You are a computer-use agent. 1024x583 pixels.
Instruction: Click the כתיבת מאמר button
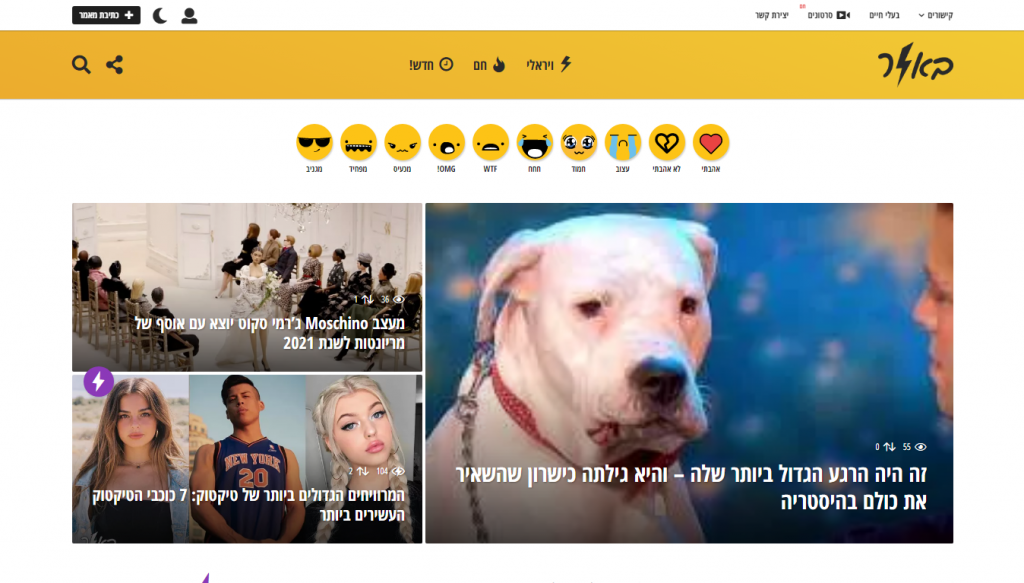click(x=106, y=15)
